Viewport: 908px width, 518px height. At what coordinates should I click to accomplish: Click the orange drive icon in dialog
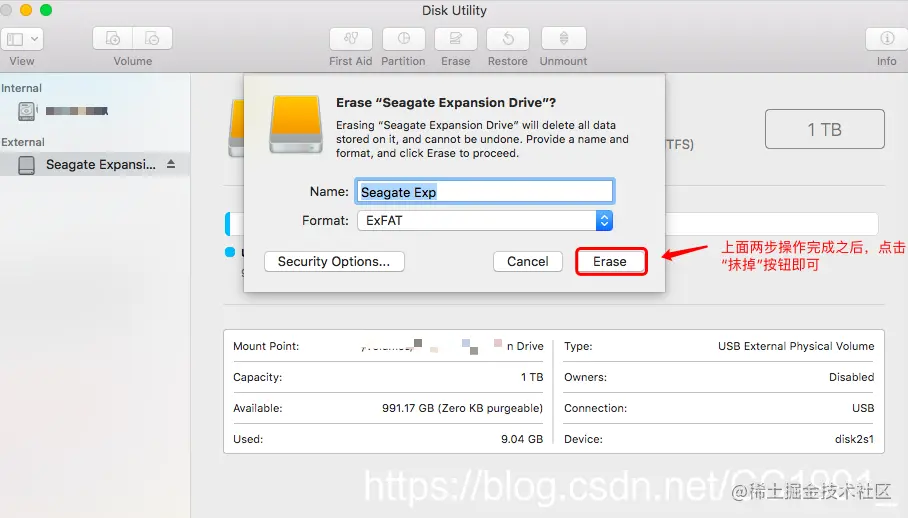point(296,124)
